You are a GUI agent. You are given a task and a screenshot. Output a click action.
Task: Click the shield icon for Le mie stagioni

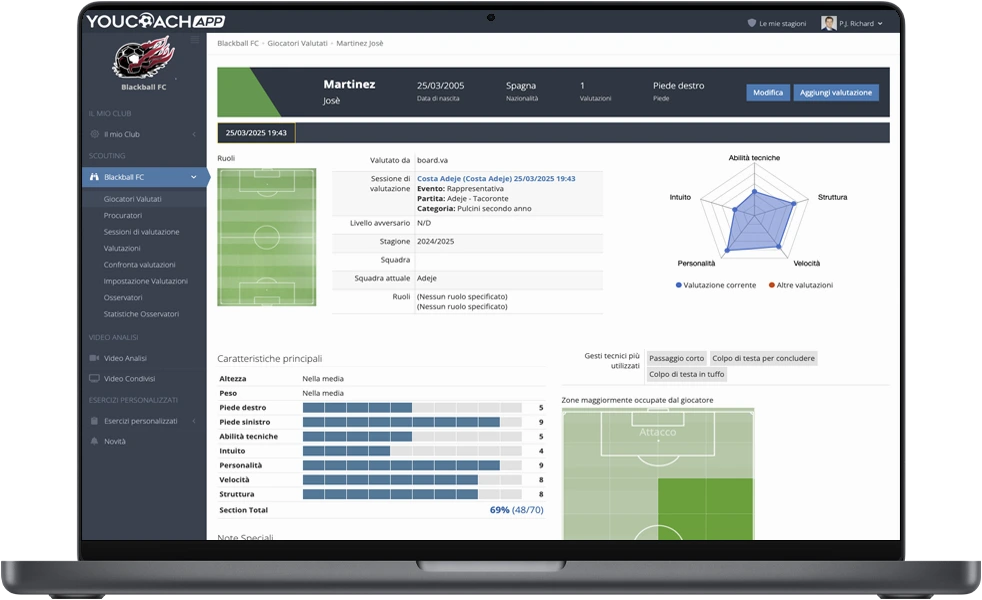(x=752, y=23)
